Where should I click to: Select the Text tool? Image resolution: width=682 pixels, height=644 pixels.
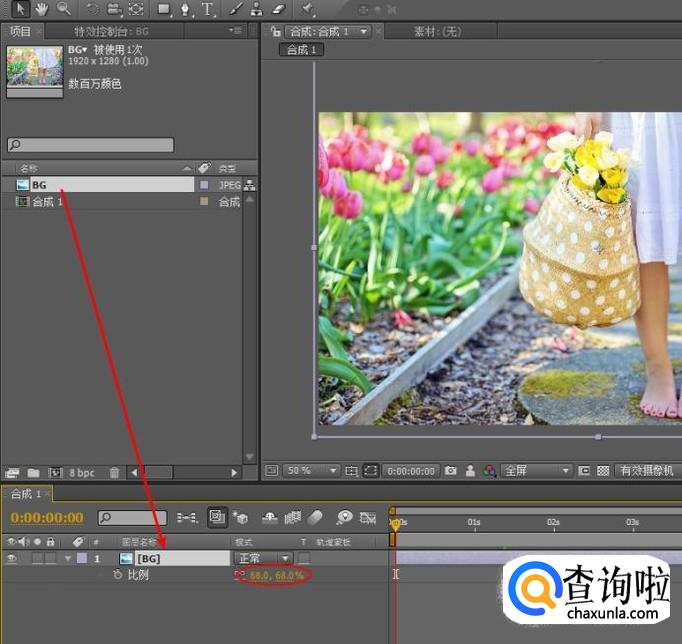208,9
